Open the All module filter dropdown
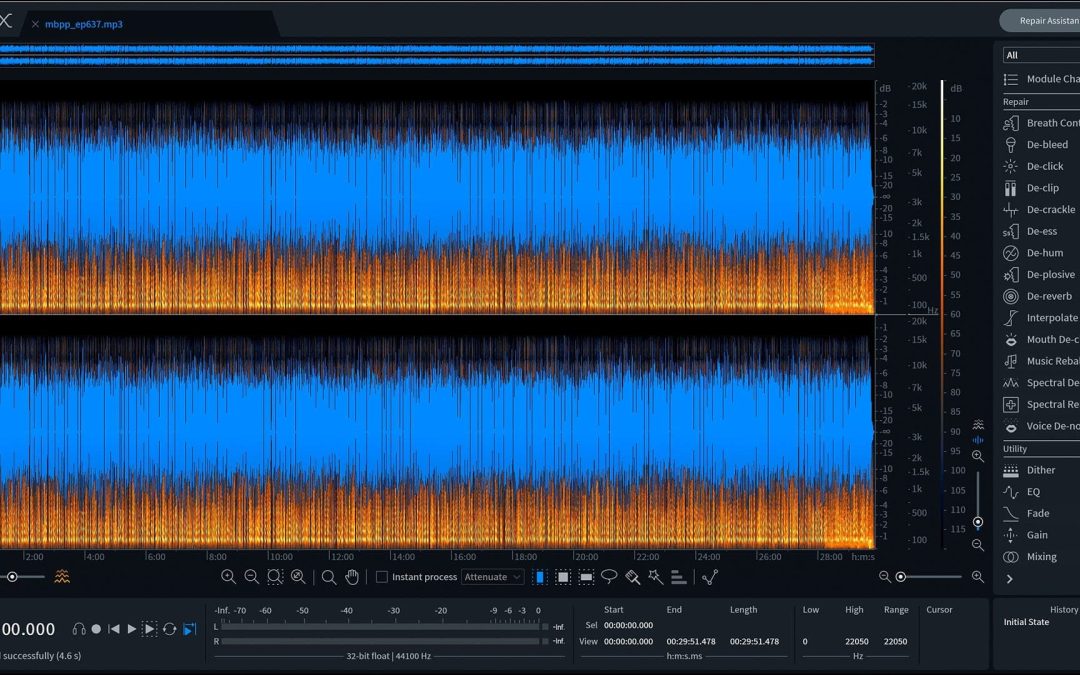The width and height of the screenshot is (1080, 675). (x=1040, y=55)
